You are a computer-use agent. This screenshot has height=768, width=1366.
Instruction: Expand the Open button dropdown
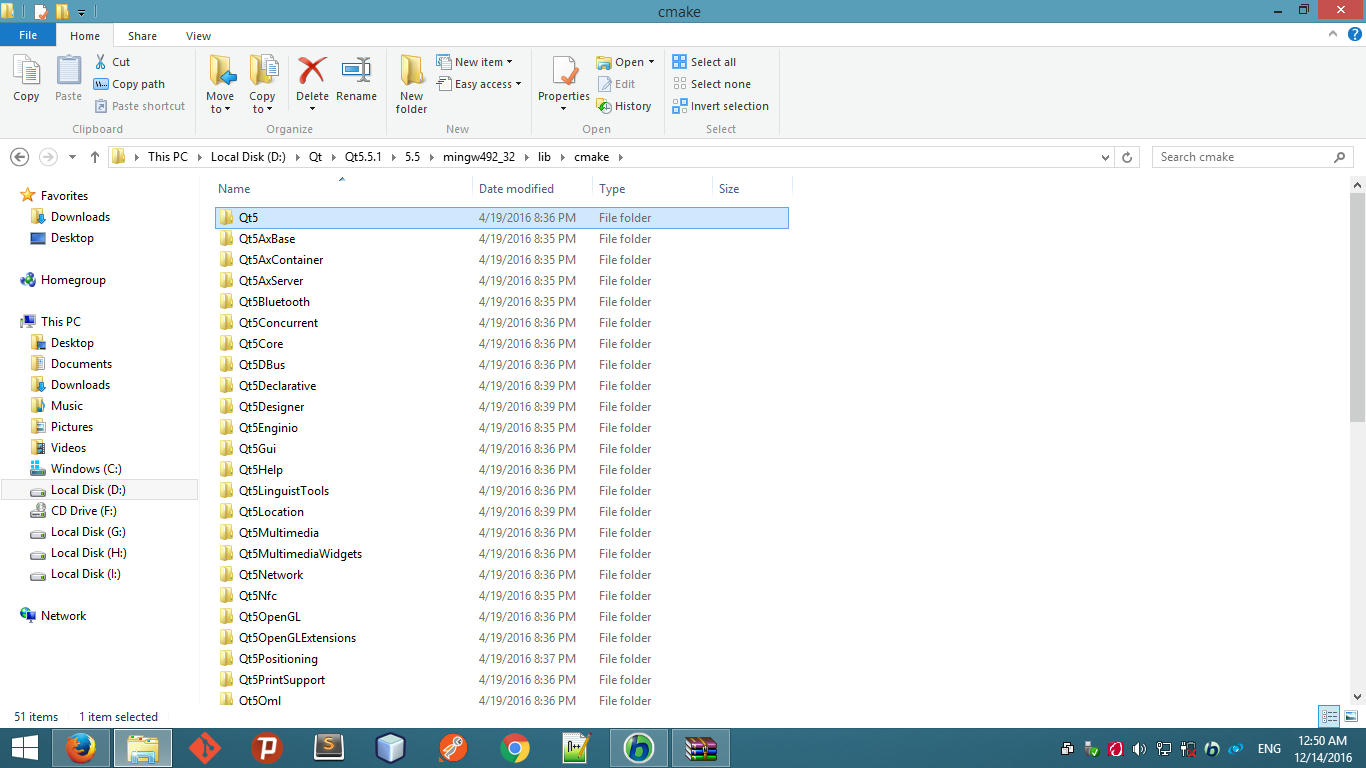[651, 62]
